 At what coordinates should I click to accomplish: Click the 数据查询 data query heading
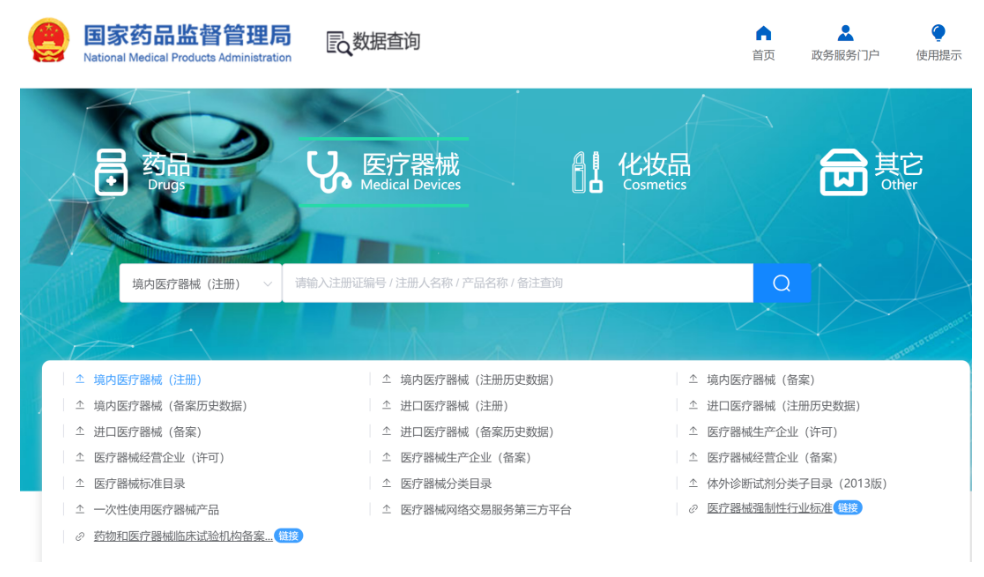(x=373, y=42)
